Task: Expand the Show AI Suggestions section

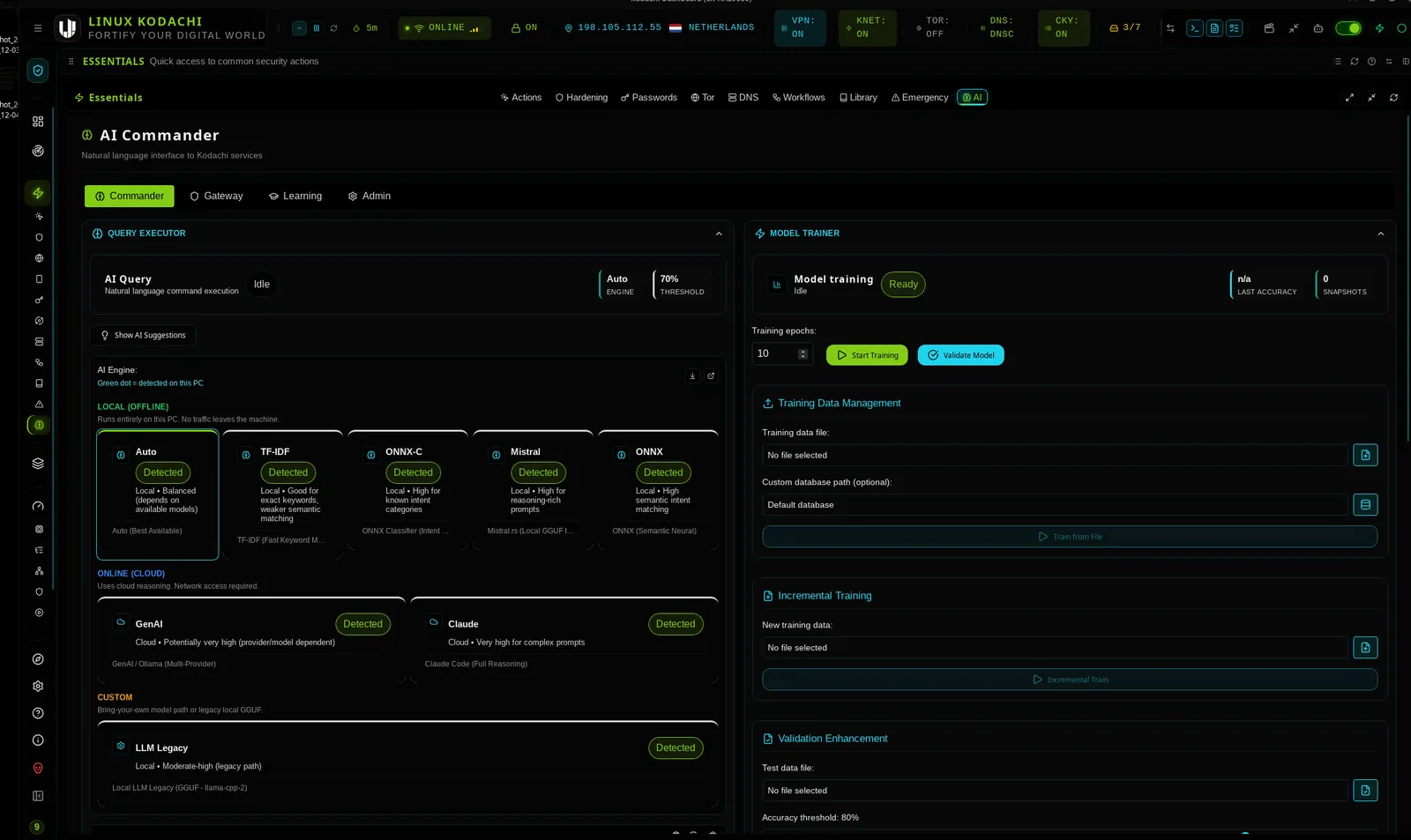Action: 143,336
